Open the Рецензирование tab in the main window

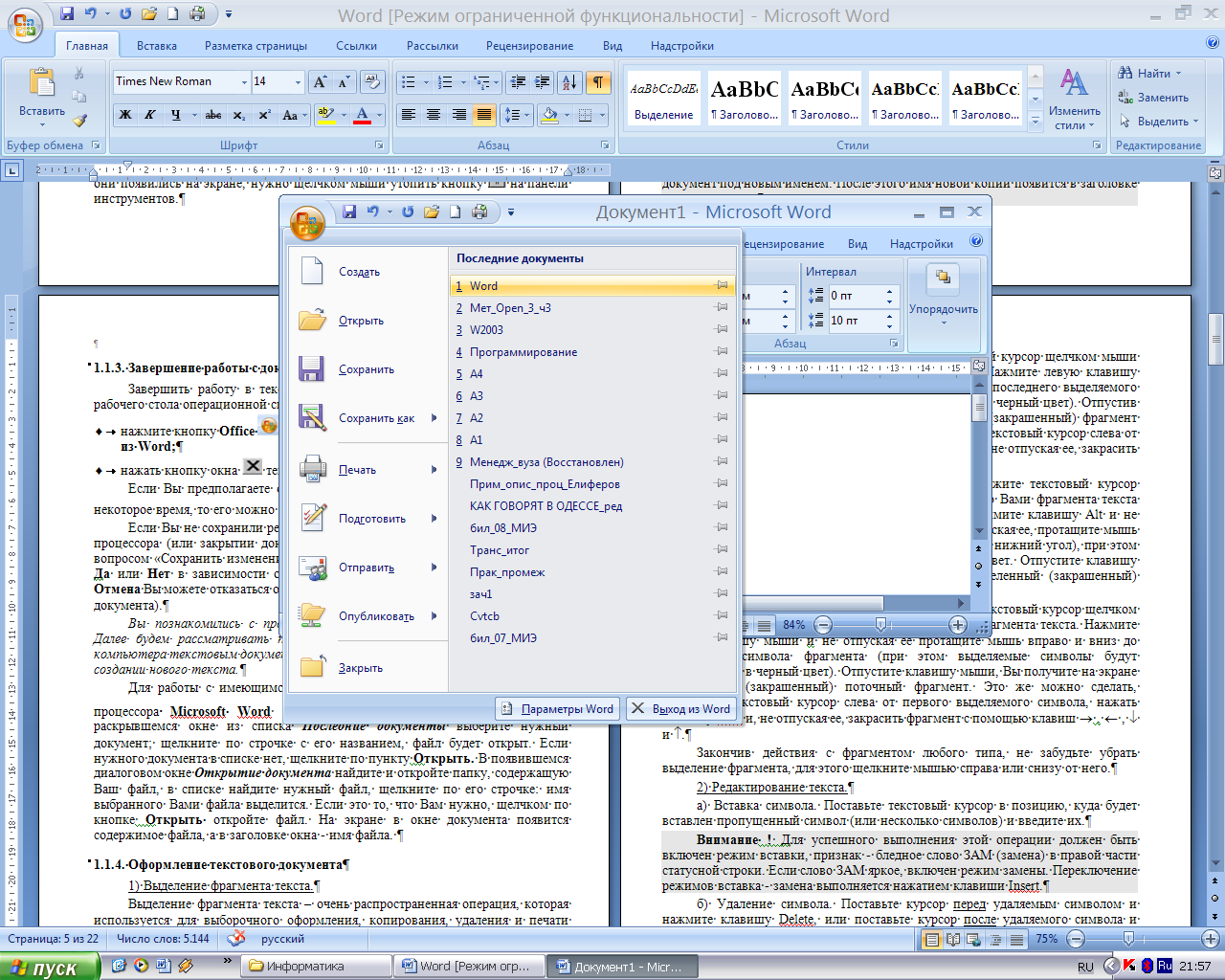click(529, 45)
